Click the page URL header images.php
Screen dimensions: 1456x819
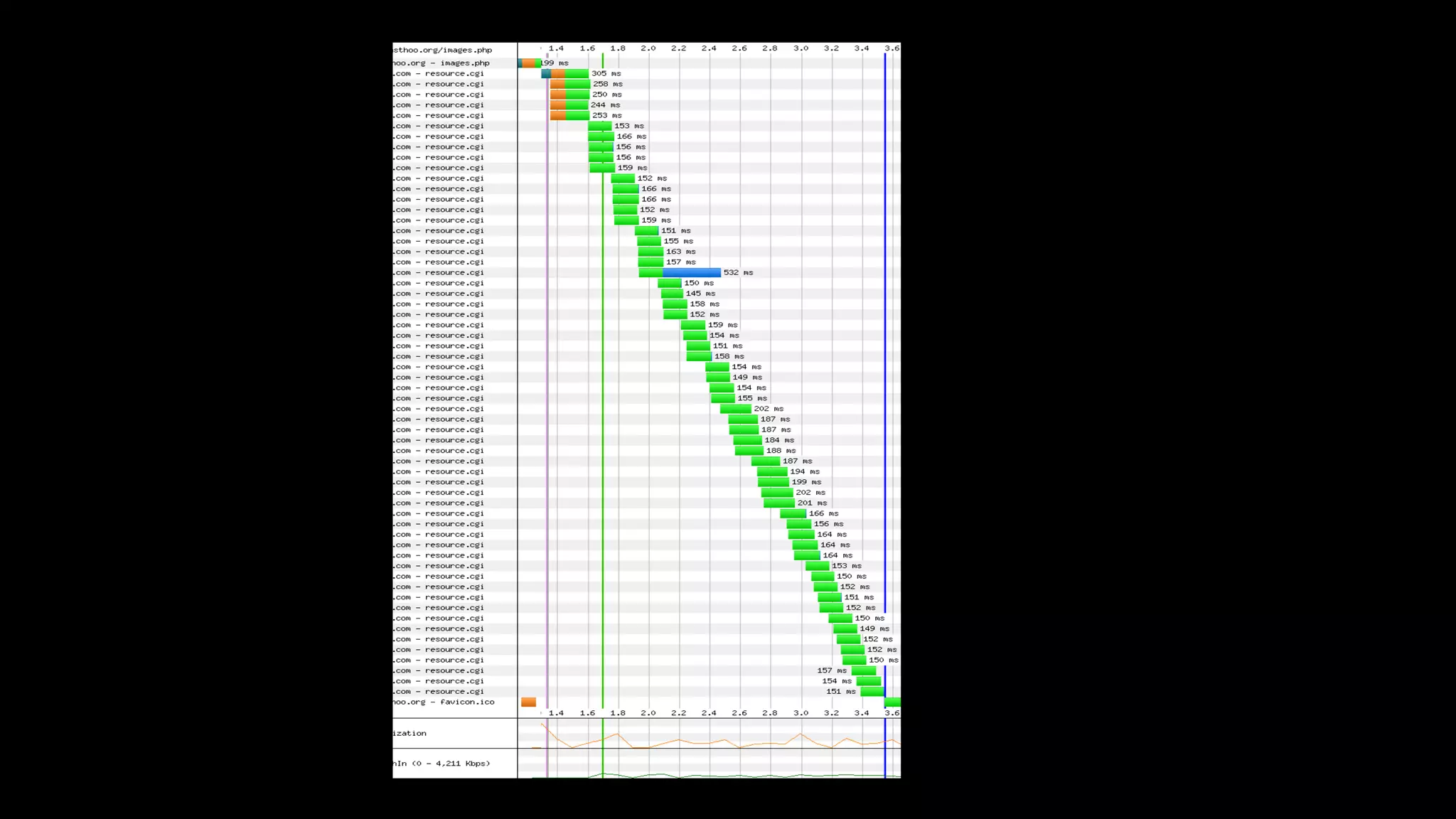click(443, 50)
